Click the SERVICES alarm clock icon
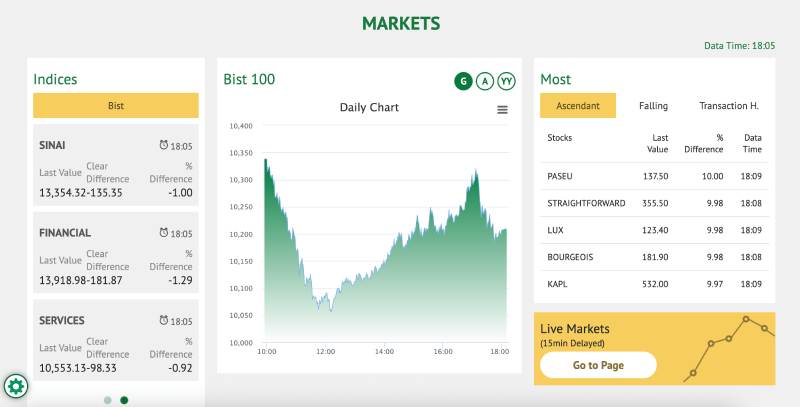Image resolution: width=800 pixels, height=407 pixels. (164, 321)
